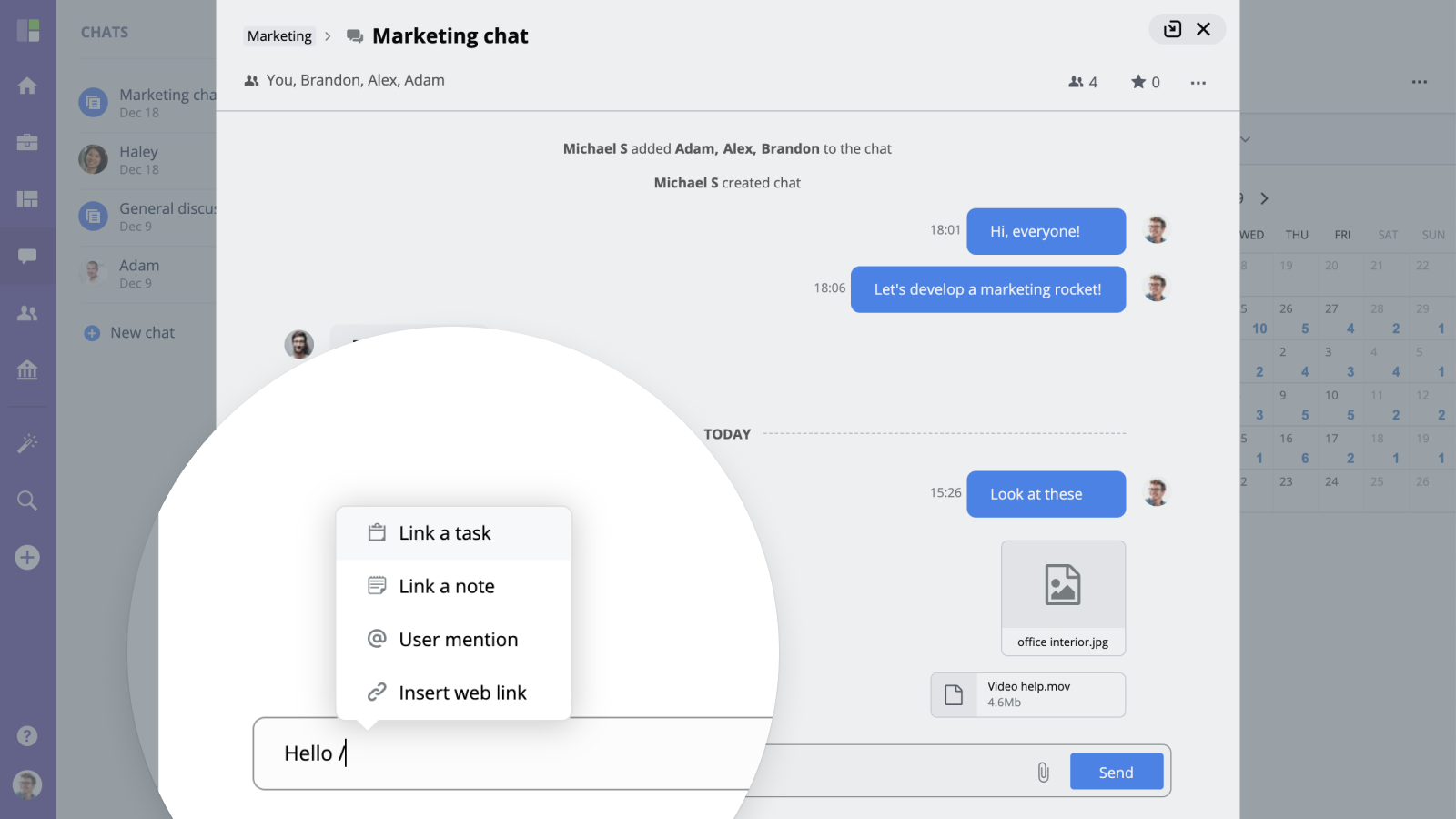This screenshot has height=819, width=1456.
Task: Click the 'Hi, everyone!' message bubble
Action: pyautogui.click(x=1046, y=231)
